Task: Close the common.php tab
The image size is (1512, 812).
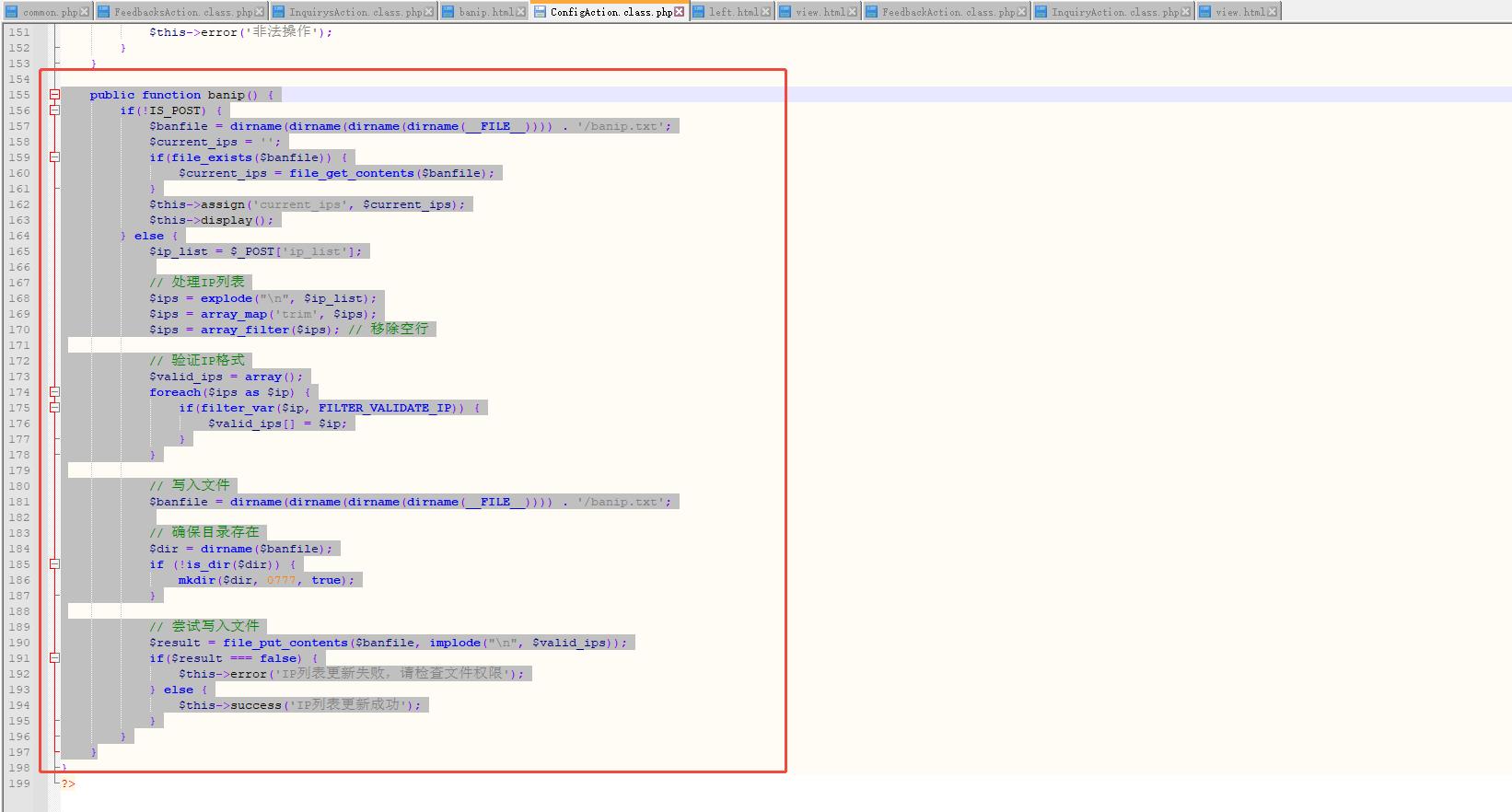Action: click(85, 12)
